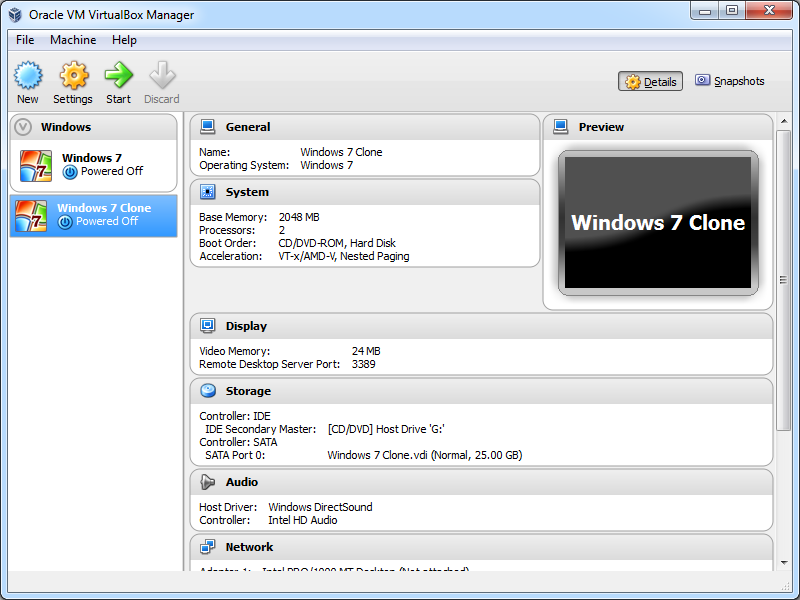Click the Windows 7 Clone preview thumbnail
Image resolution: width=800 pixels, height=600 pixels.
click(657, 223)
